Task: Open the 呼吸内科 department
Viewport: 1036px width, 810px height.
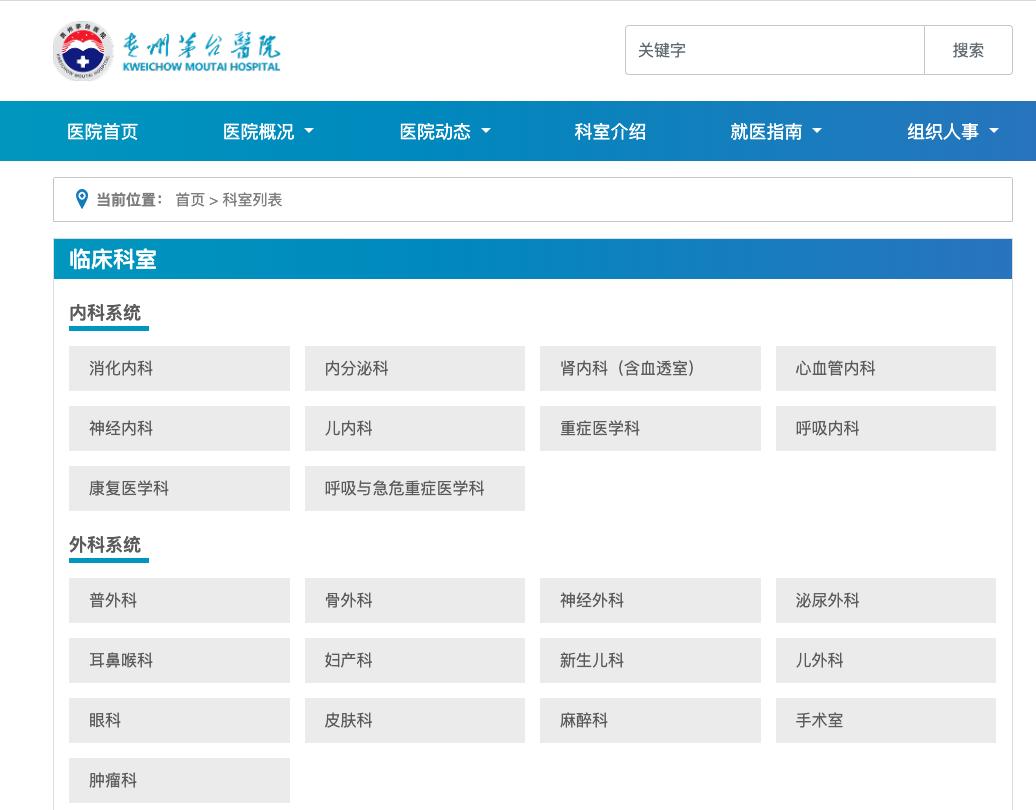Action: click(886, 428)
